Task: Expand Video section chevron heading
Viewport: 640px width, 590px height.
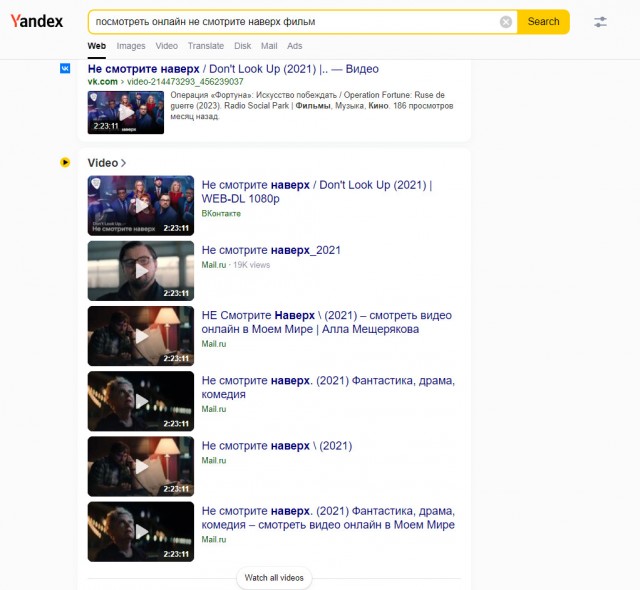Action: [107, 163]
